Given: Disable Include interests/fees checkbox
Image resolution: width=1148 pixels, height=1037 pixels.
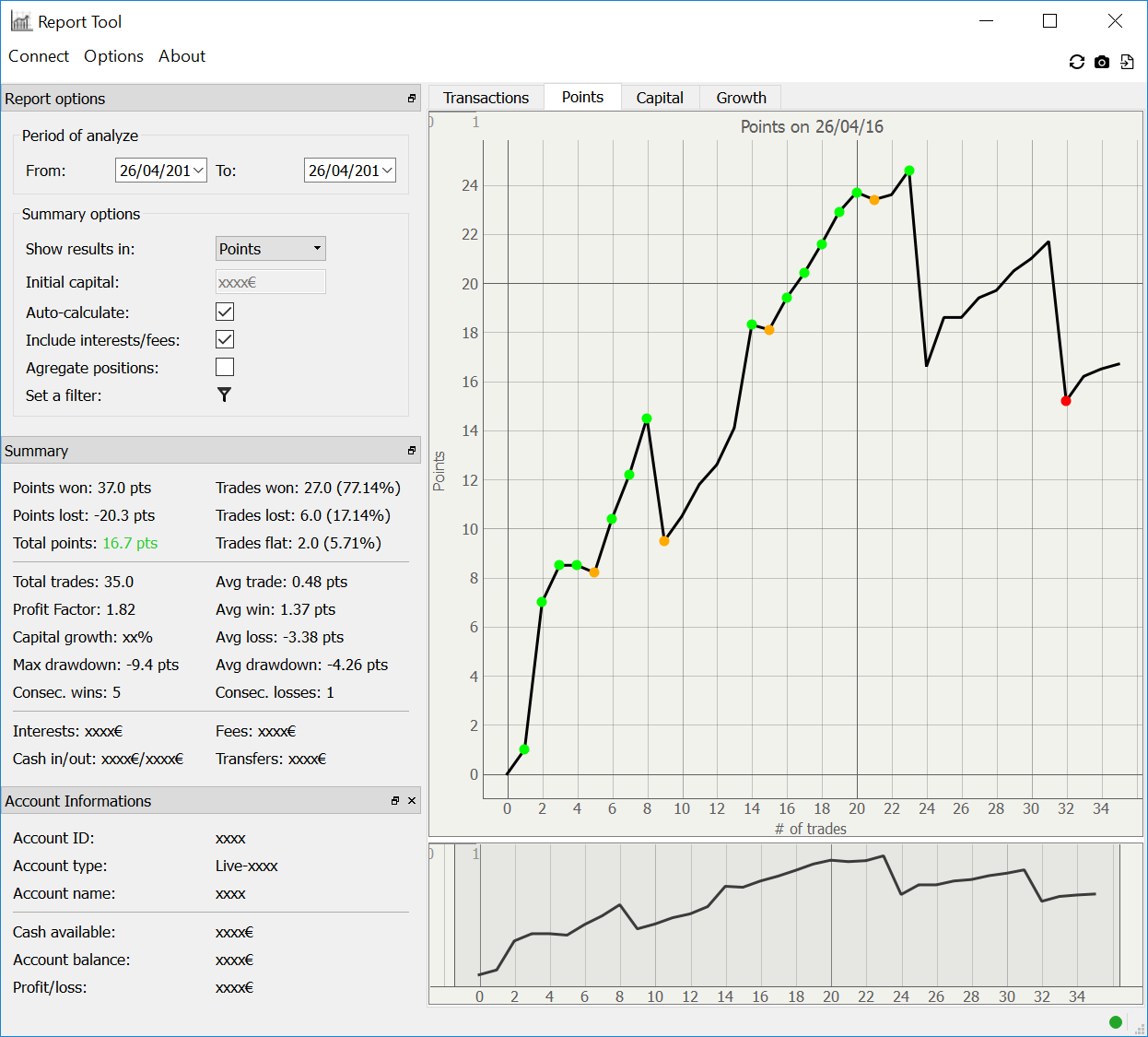Looking at the screenshot, I should click(x=225, y=339).
